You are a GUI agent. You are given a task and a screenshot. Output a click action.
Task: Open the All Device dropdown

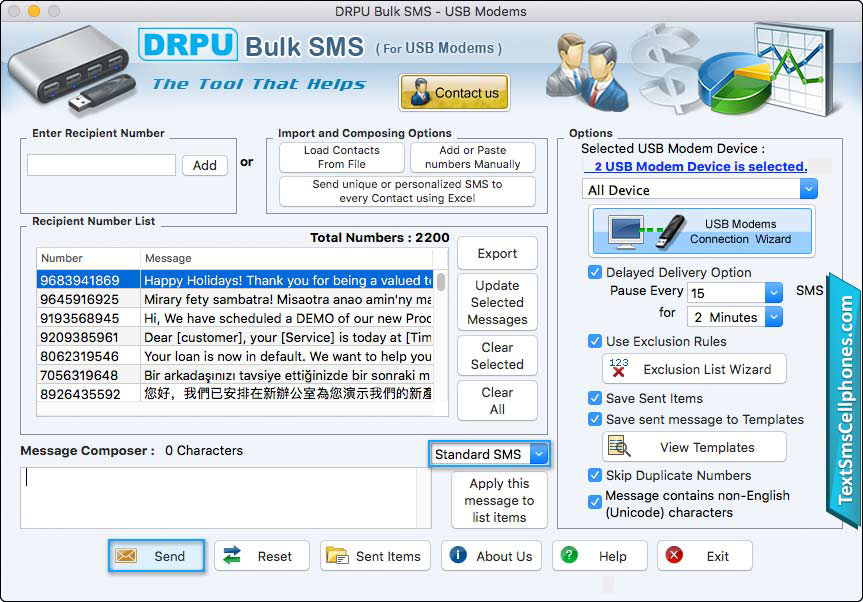(x=700, y=190)
